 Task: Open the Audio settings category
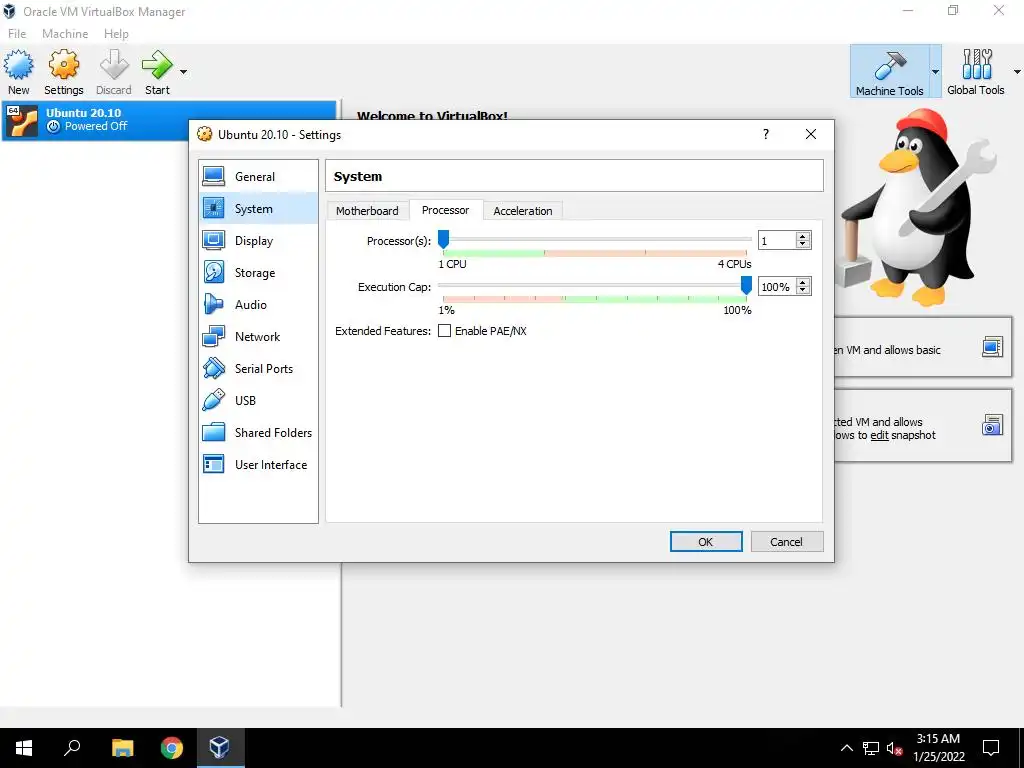[x=258, y=304]
